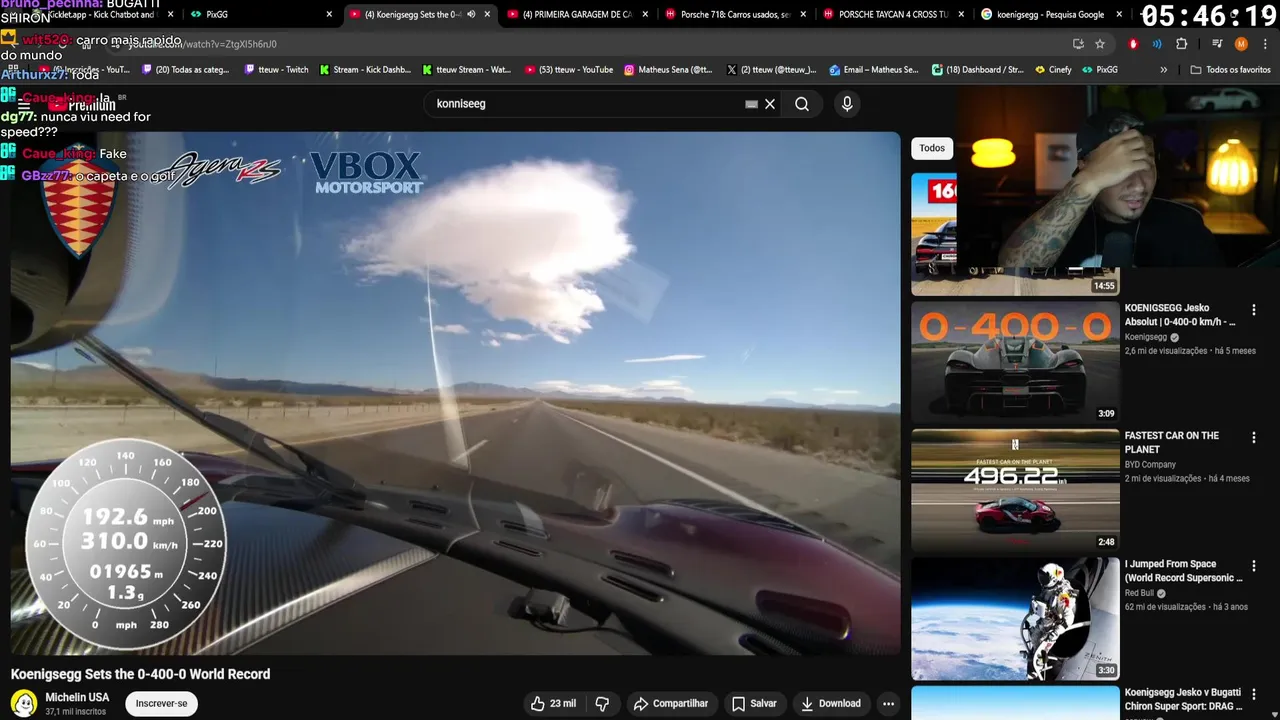Viewport: 1280px width, 720px height.
Task: Show more bookmarks with double chevron
Action: tap(1163, 70)
